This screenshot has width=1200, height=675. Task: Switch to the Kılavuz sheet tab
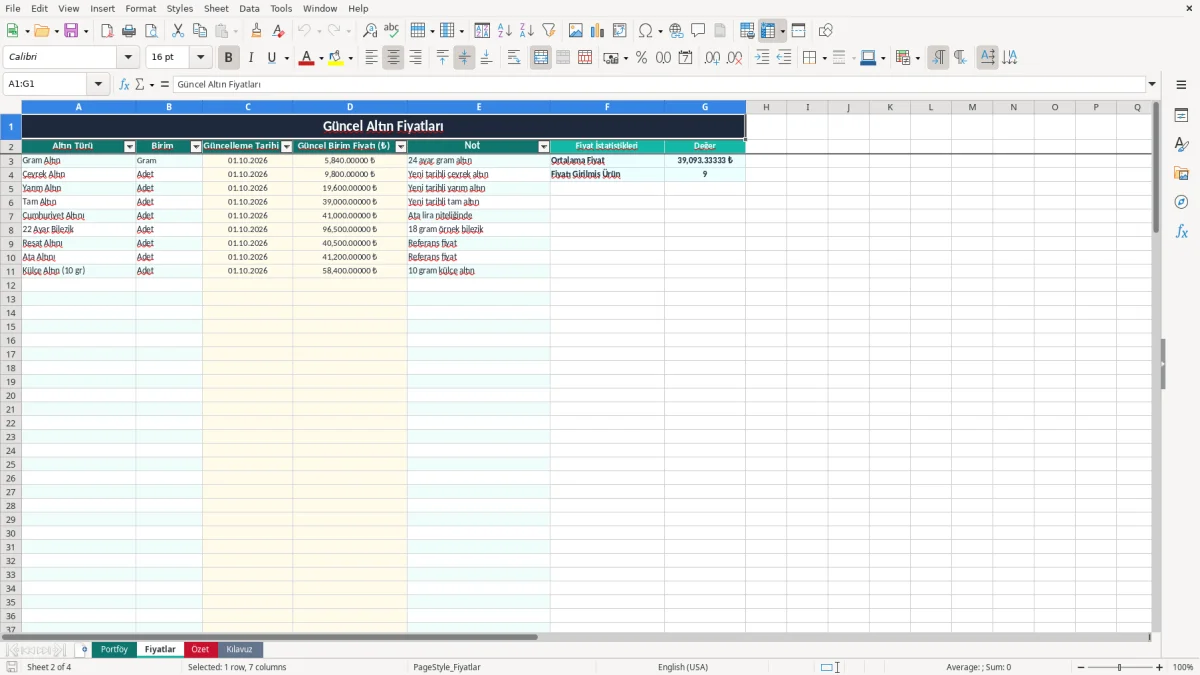pos(239,650)
